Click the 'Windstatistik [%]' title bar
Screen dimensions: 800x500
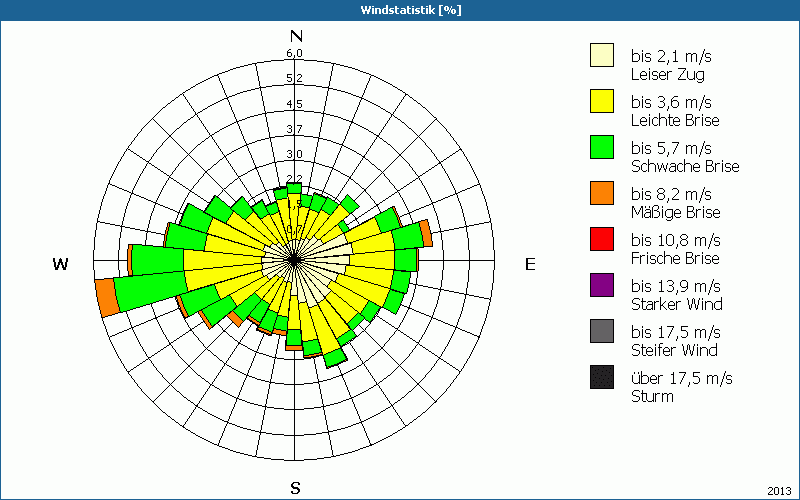(x=400, y=10)
